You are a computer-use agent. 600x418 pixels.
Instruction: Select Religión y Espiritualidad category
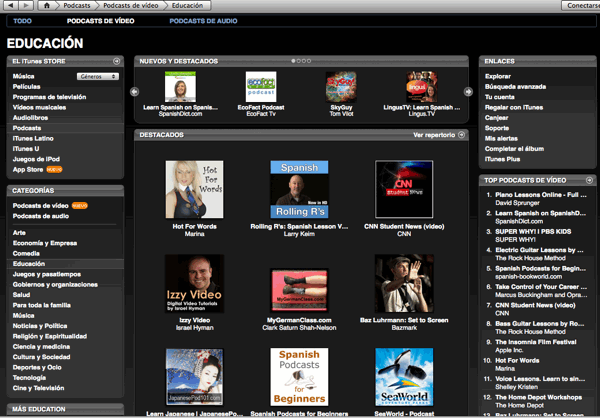point(50,336)
